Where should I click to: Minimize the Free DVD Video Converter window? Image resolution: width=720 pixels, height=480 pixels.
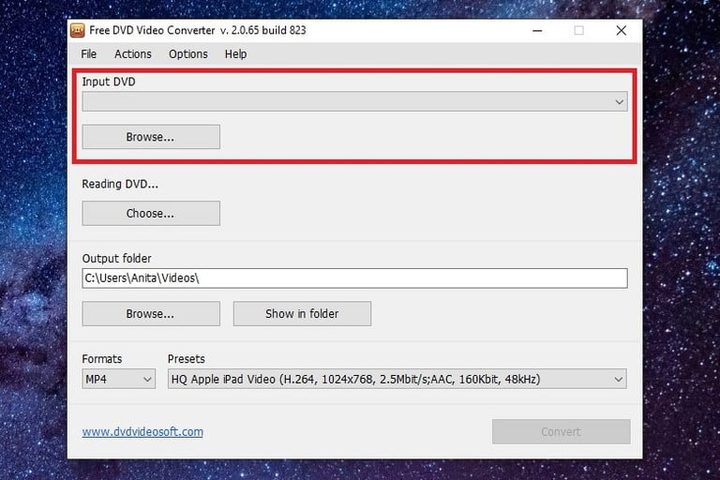[x=535, y=30]
